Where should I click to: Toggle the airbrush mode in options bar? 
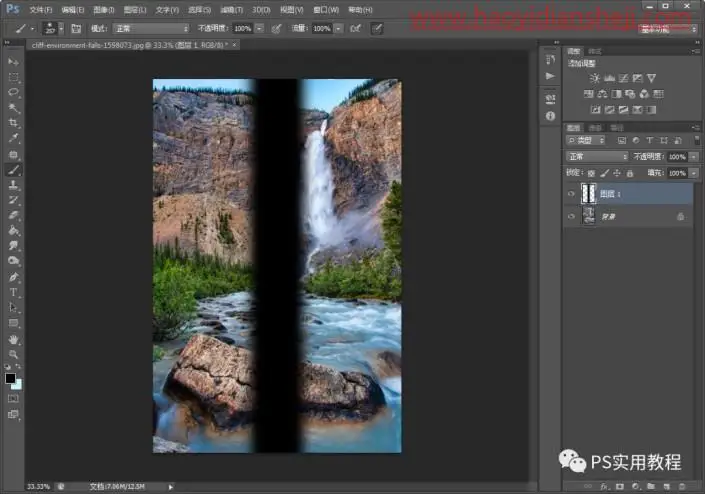(x=355, y=28)
